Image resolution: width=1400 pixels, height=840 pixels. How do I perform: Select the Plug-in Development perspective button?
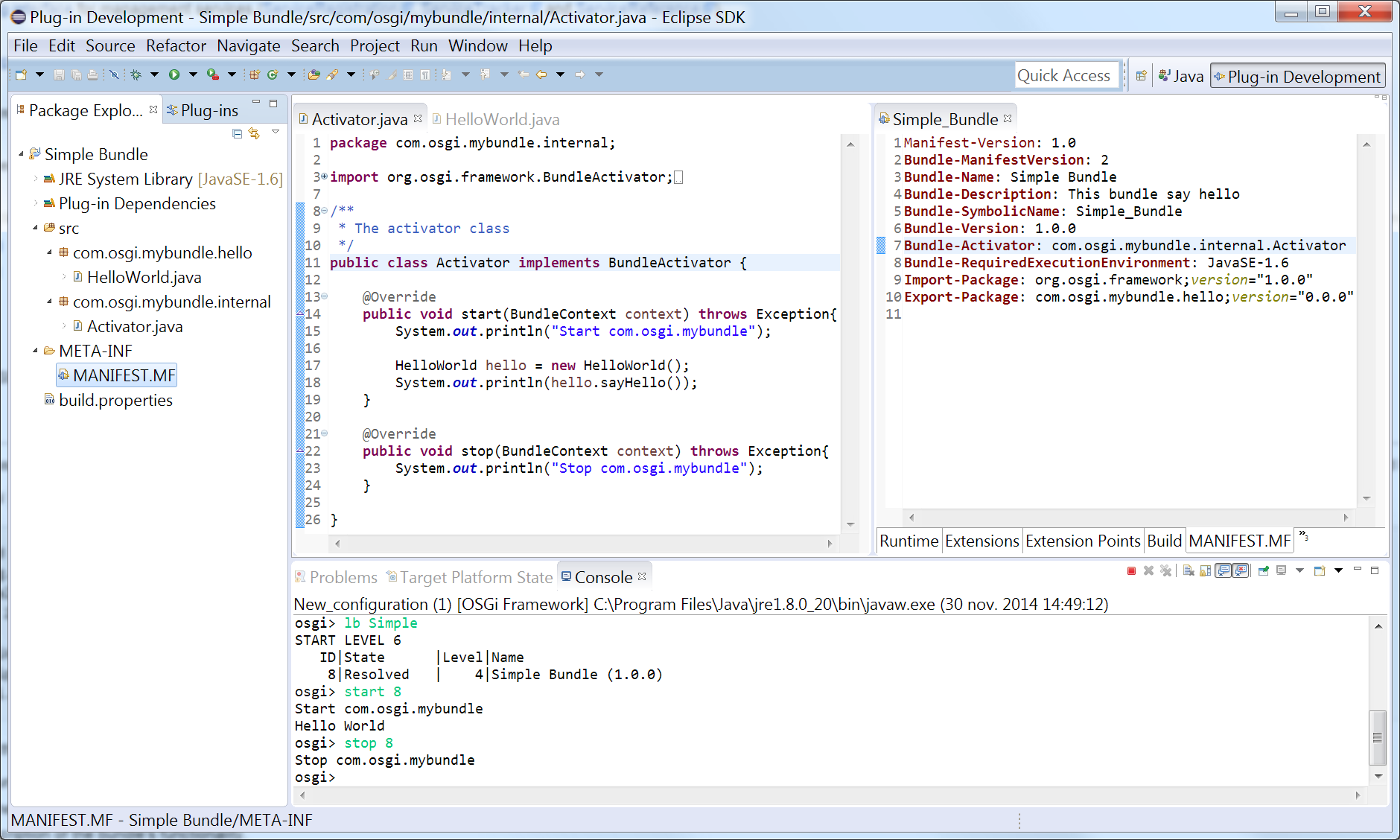point(1297,76)
